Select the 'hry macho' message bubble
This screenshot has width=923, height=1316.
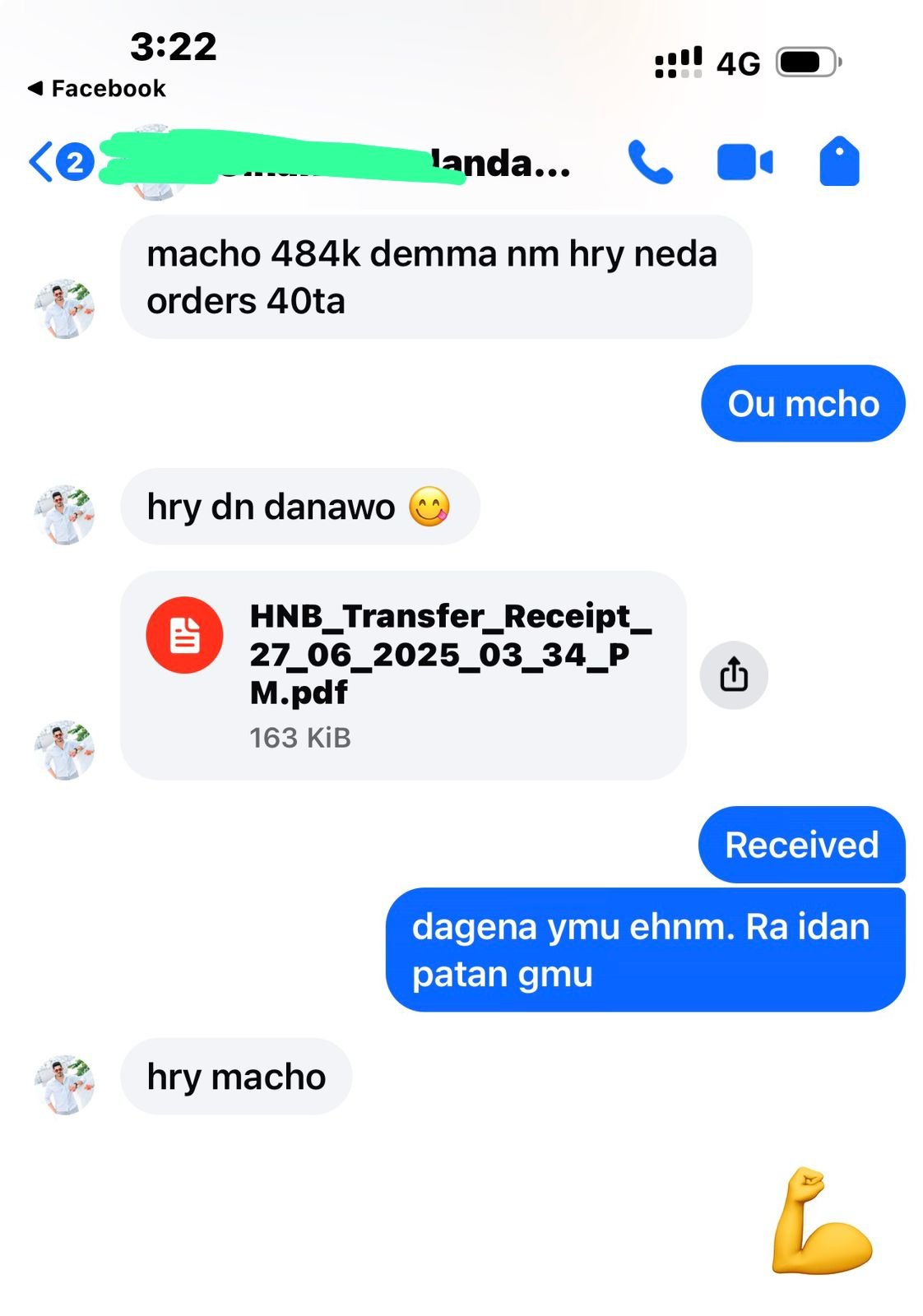tap(236, 1077)
